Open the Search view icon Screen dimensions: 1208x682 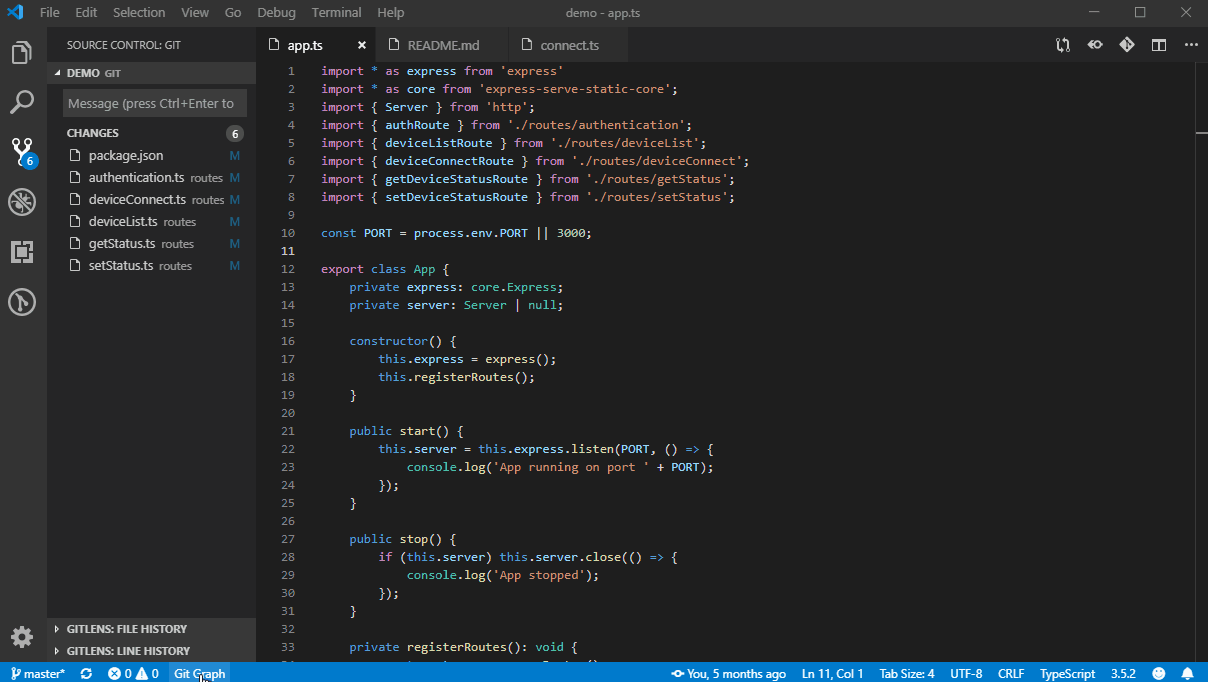coord(22,102)
